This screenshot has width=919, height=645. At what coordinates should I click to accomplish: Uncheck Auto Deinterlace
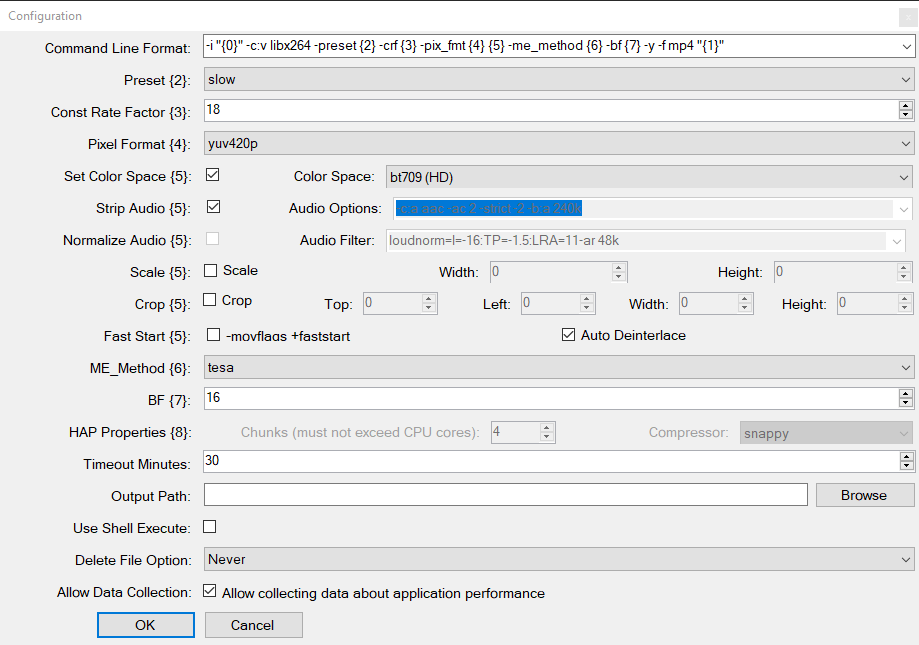click(x=569, y=335)
